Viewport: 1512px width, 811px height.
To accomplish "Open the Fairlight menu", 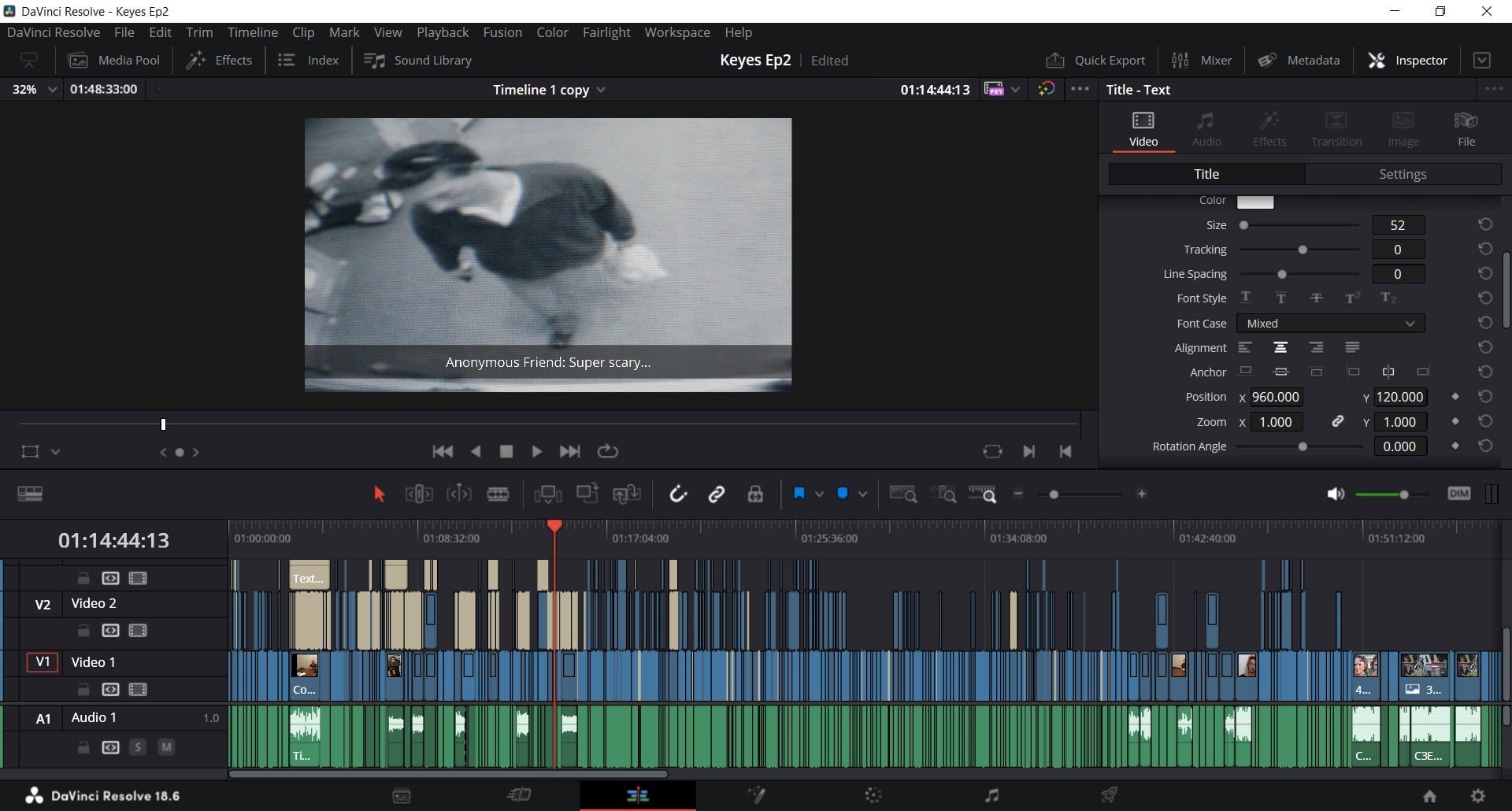I will point(606,32).
